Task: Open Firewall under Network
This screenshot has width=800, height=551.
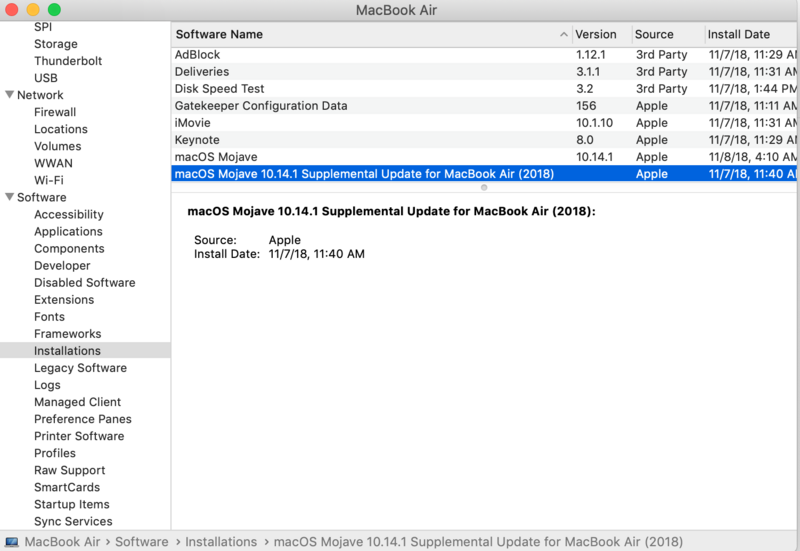Action: click(x=55, y=112)
